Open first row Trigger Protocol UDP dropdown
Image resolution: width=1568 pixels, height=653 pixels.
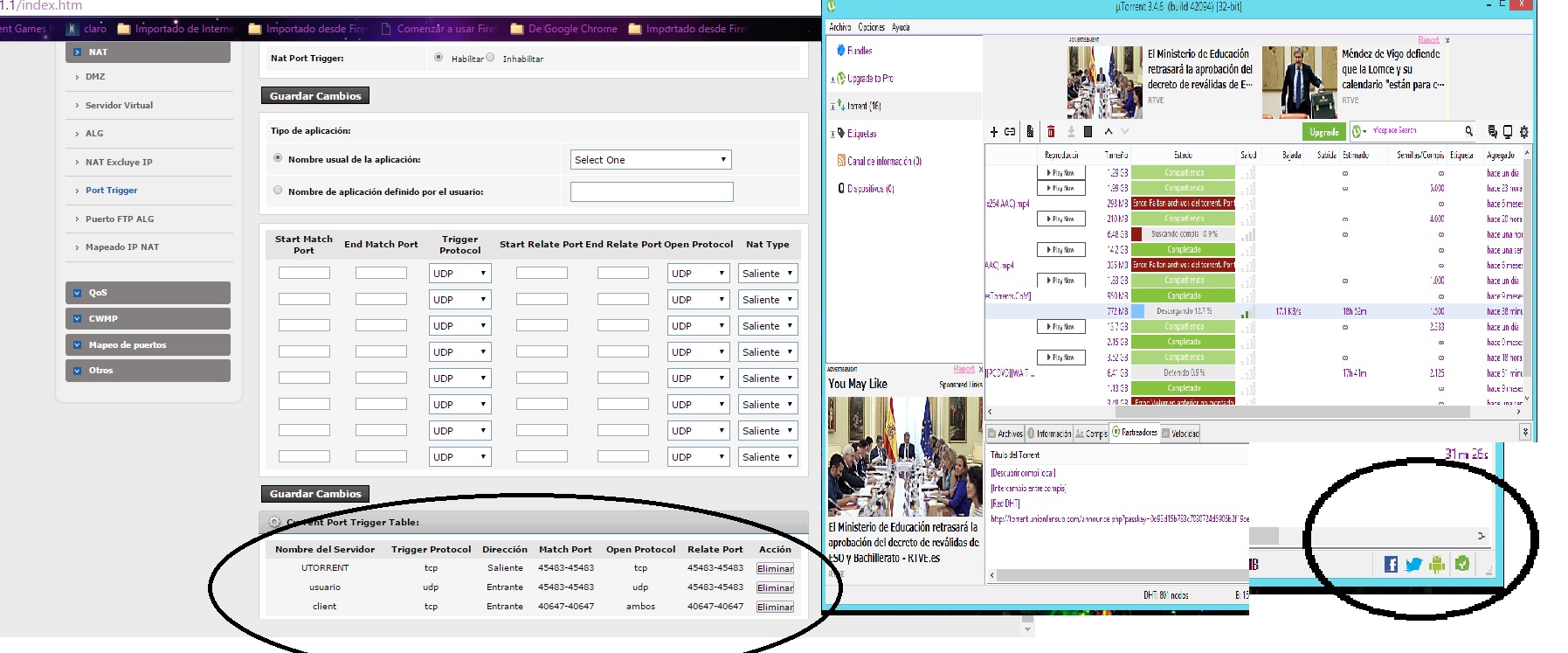(459, 274)
